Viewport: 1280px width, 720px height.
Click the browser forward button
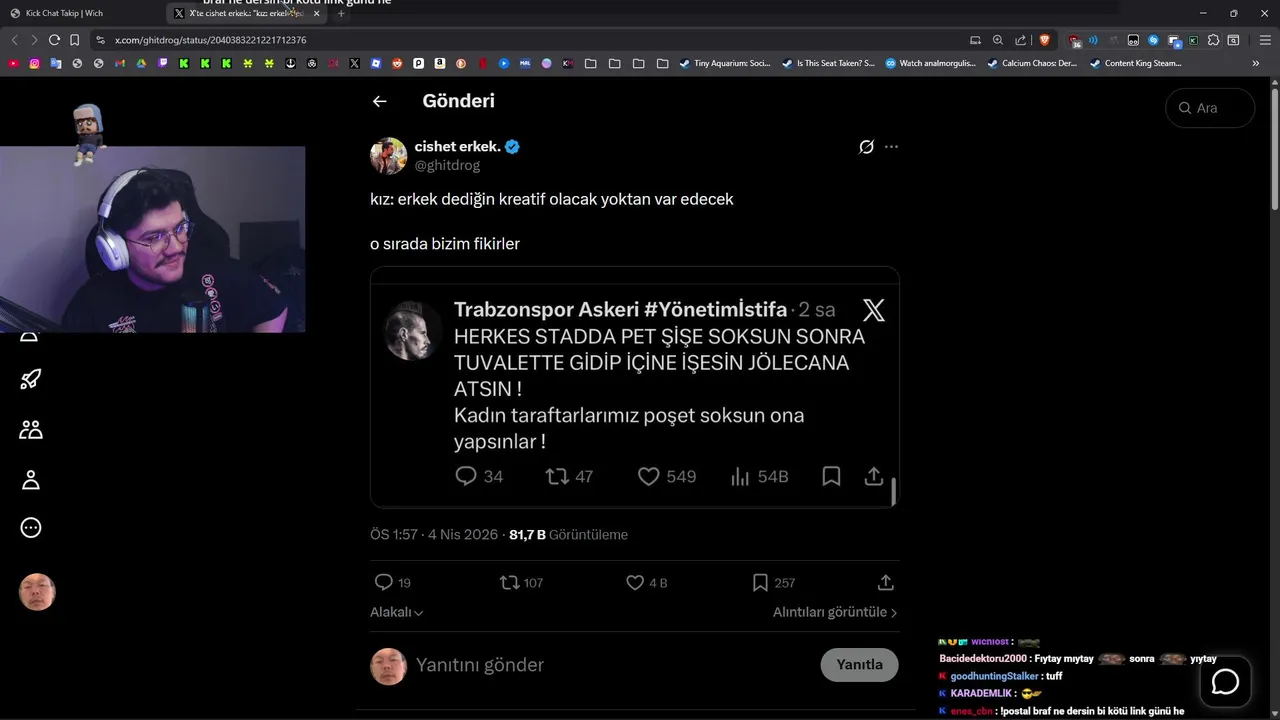click(x=33, y=40)
